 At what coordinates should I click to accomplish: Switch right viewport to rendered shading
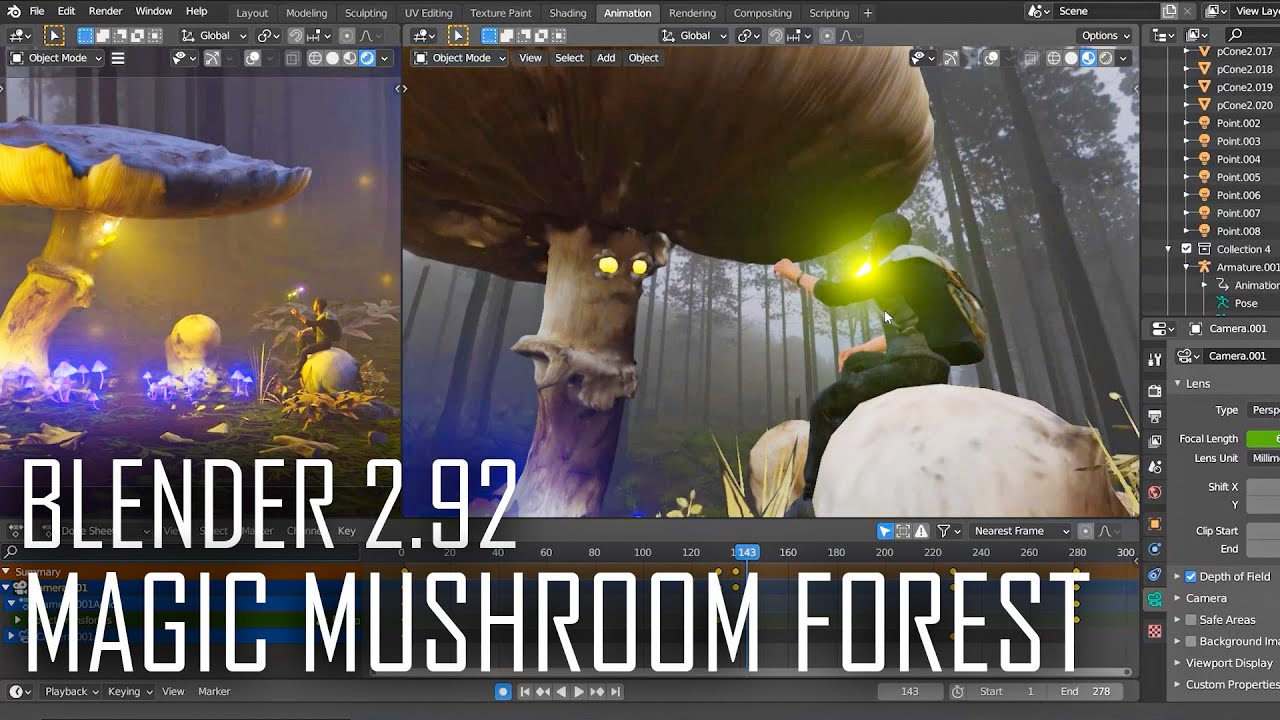[x=1105, y=58]
